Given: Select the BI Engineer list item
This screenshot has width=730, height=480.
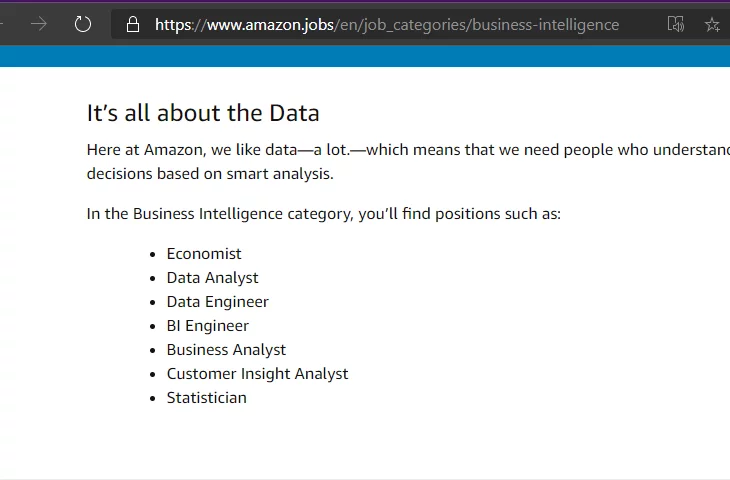Looking at the screenshot, I should coord(208,326).
